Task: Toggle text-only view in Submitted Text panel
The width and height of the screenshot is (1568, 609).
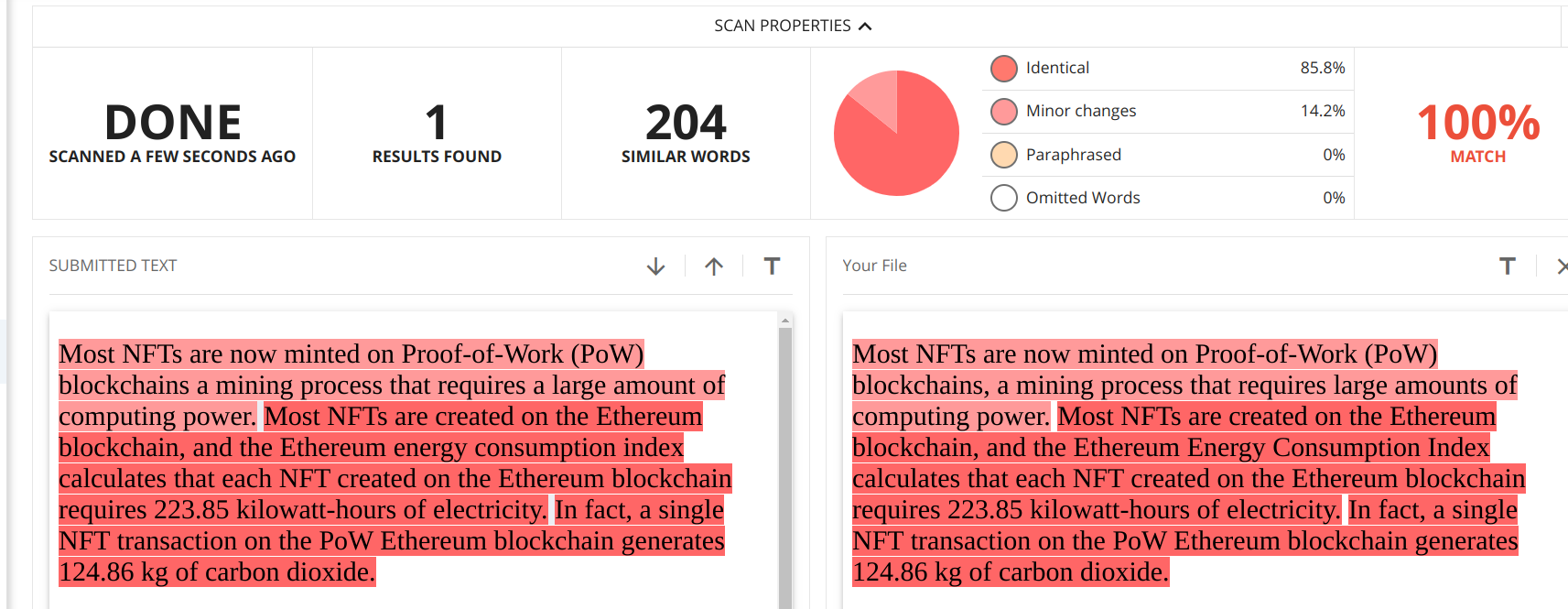Action: (772, 266)
